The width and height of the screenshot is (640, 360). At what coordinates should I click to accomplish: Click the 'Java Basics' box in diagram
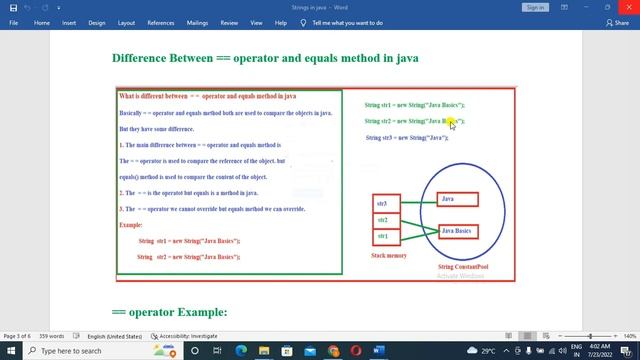point(458,231)
